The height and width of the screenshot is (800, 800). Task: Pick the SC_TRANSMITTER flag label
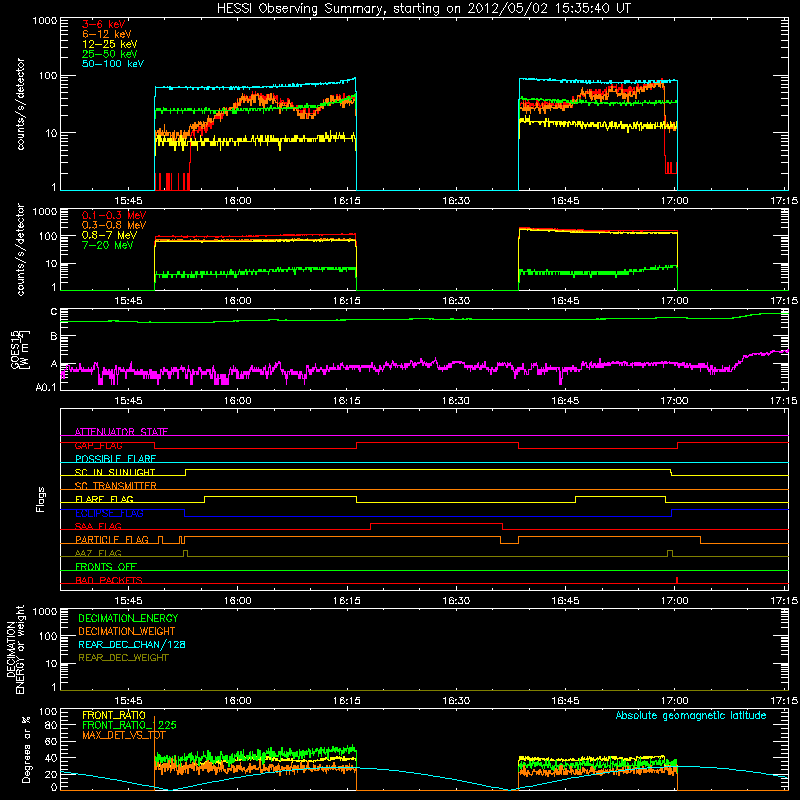click(116, 486)
